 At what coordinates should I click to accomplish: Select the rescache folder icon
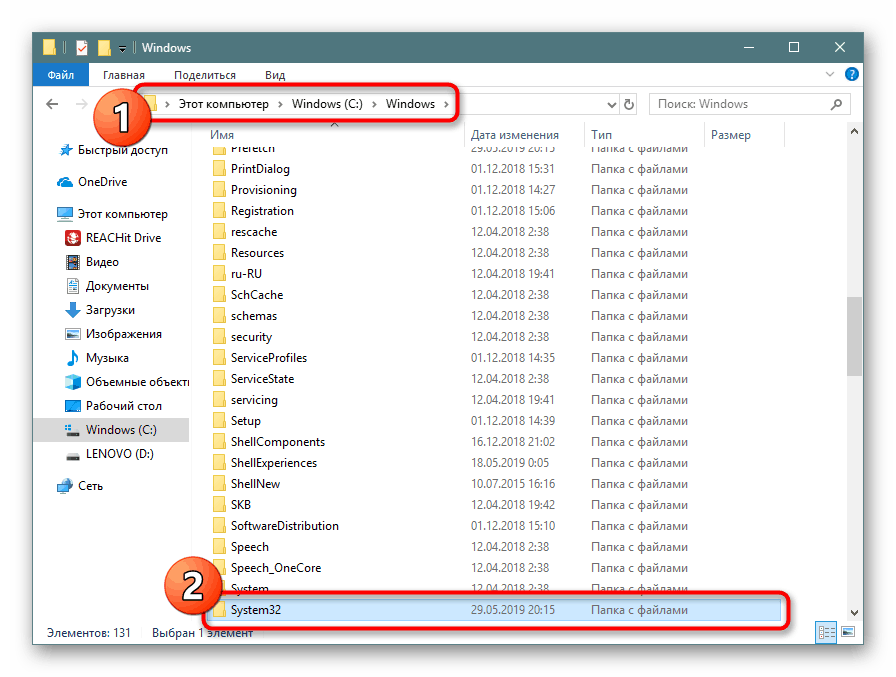219,232
